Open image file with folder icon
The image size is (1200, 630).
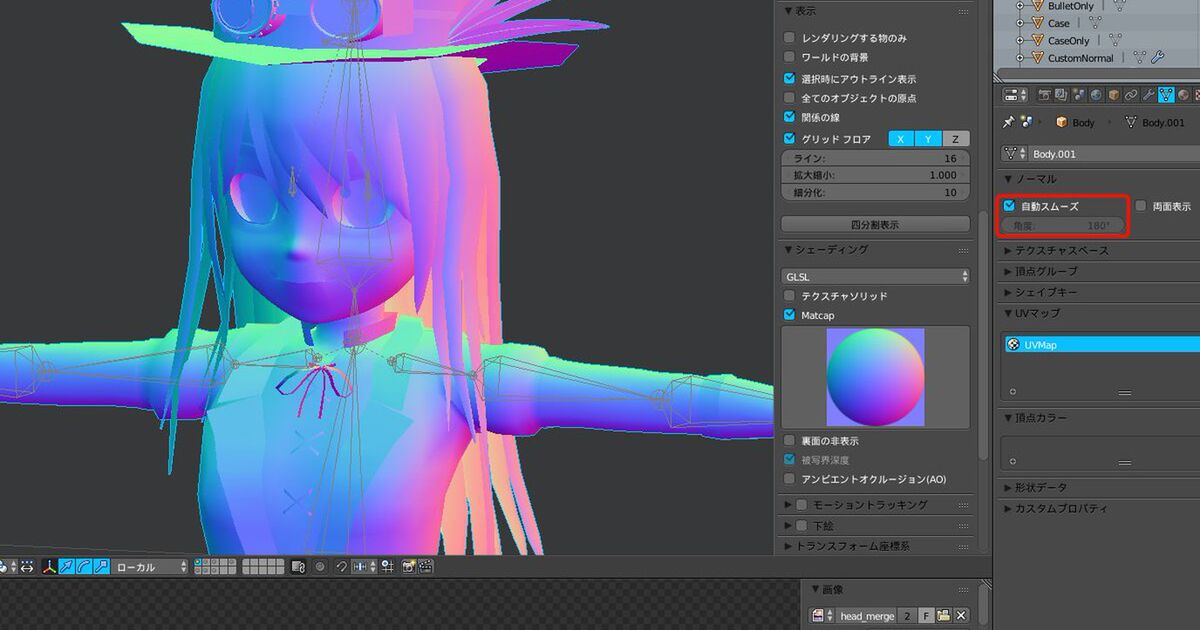pyautogui.click(x=943, y=616)
